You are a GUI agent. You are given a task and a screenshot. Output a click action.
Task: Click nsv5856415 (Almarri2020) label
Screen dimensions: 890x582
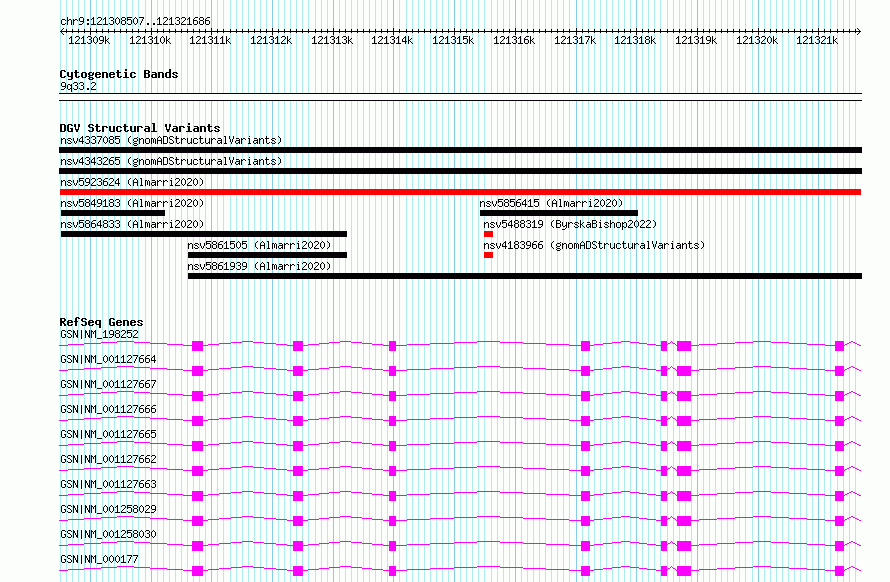tap(551, 203)
